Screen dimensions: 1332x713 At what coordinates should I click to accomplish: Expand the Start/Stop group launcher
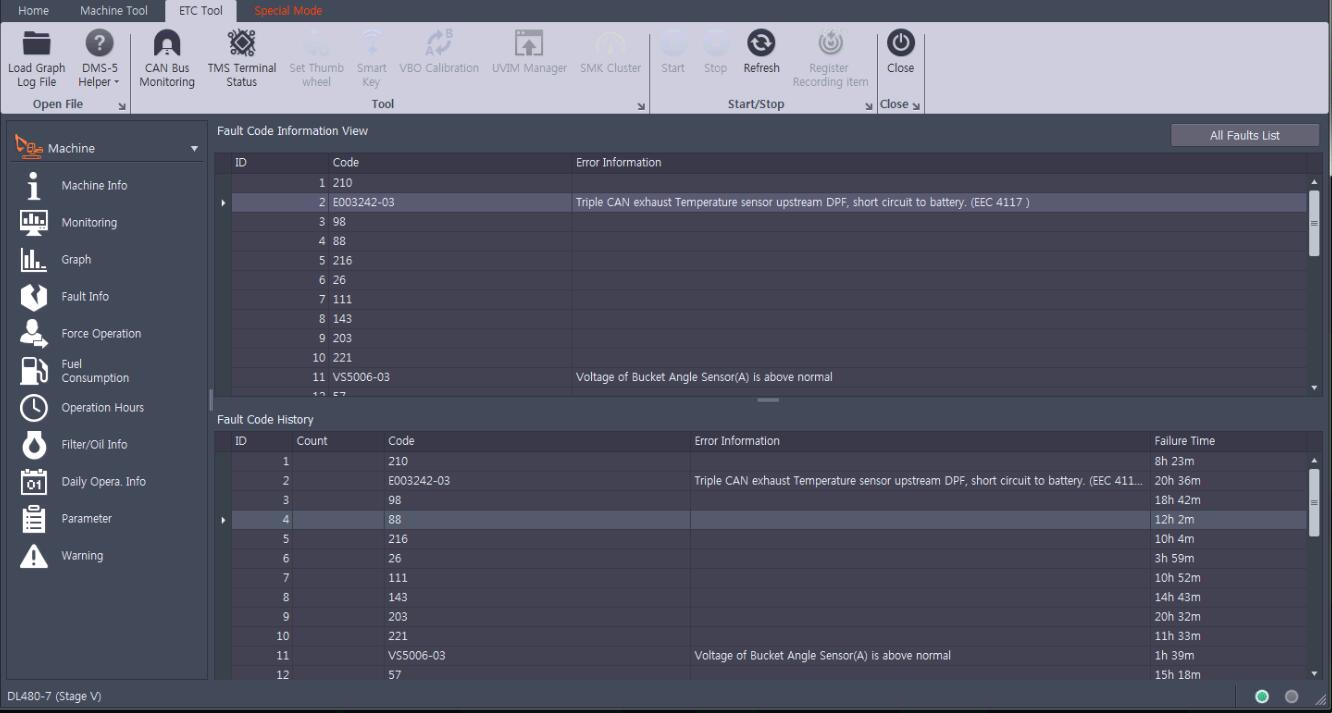point(868,105)
